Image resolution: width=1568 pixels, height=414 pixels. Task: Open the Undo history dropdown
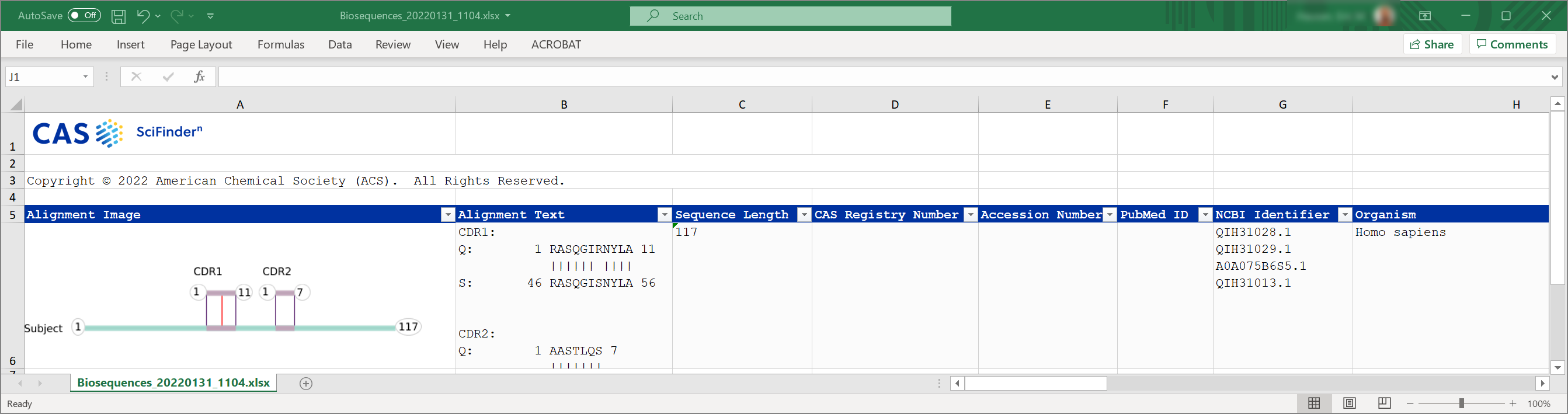point(158,16)
